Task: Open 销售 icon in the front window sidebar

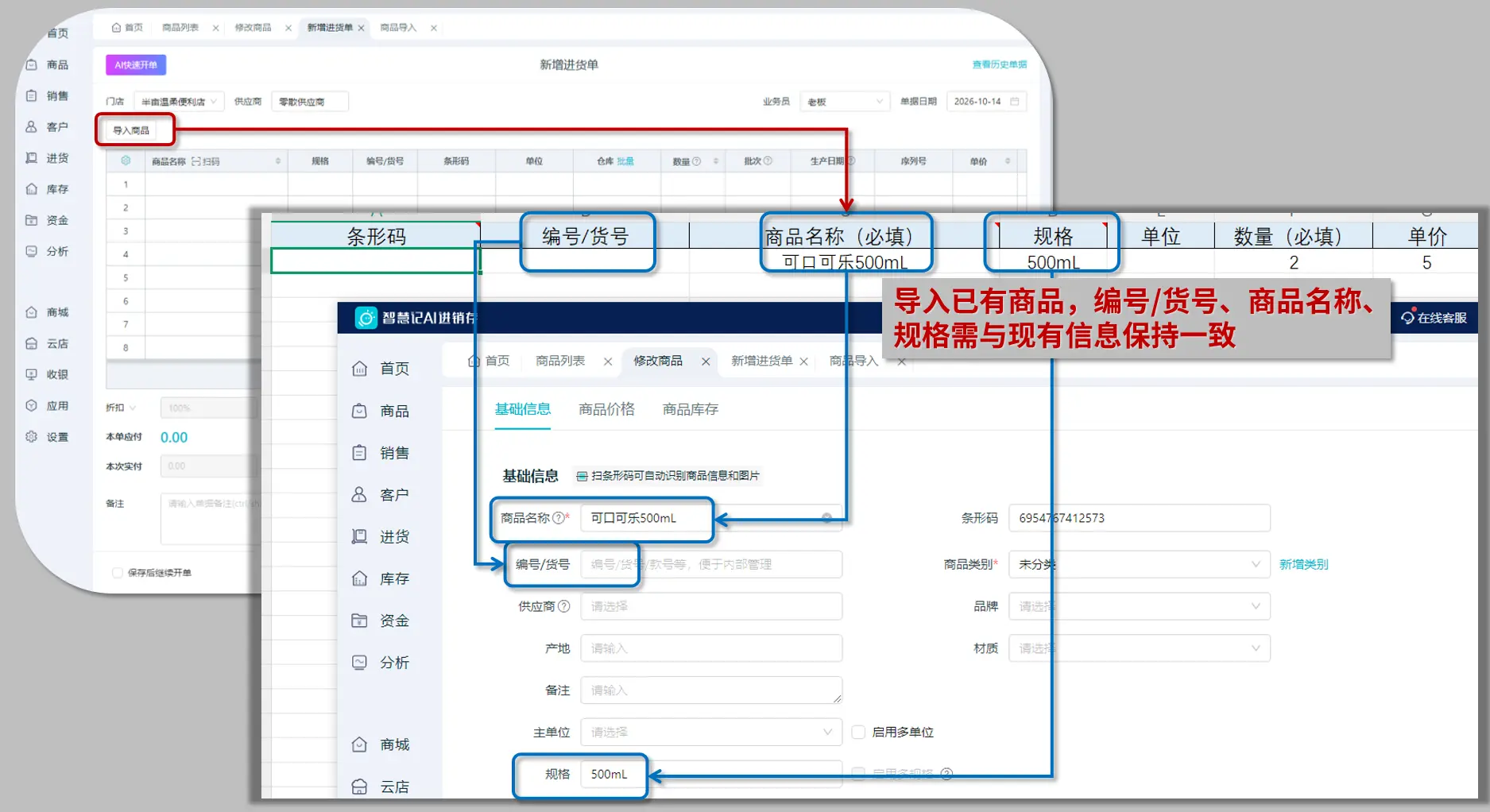Action: point(359,453)
